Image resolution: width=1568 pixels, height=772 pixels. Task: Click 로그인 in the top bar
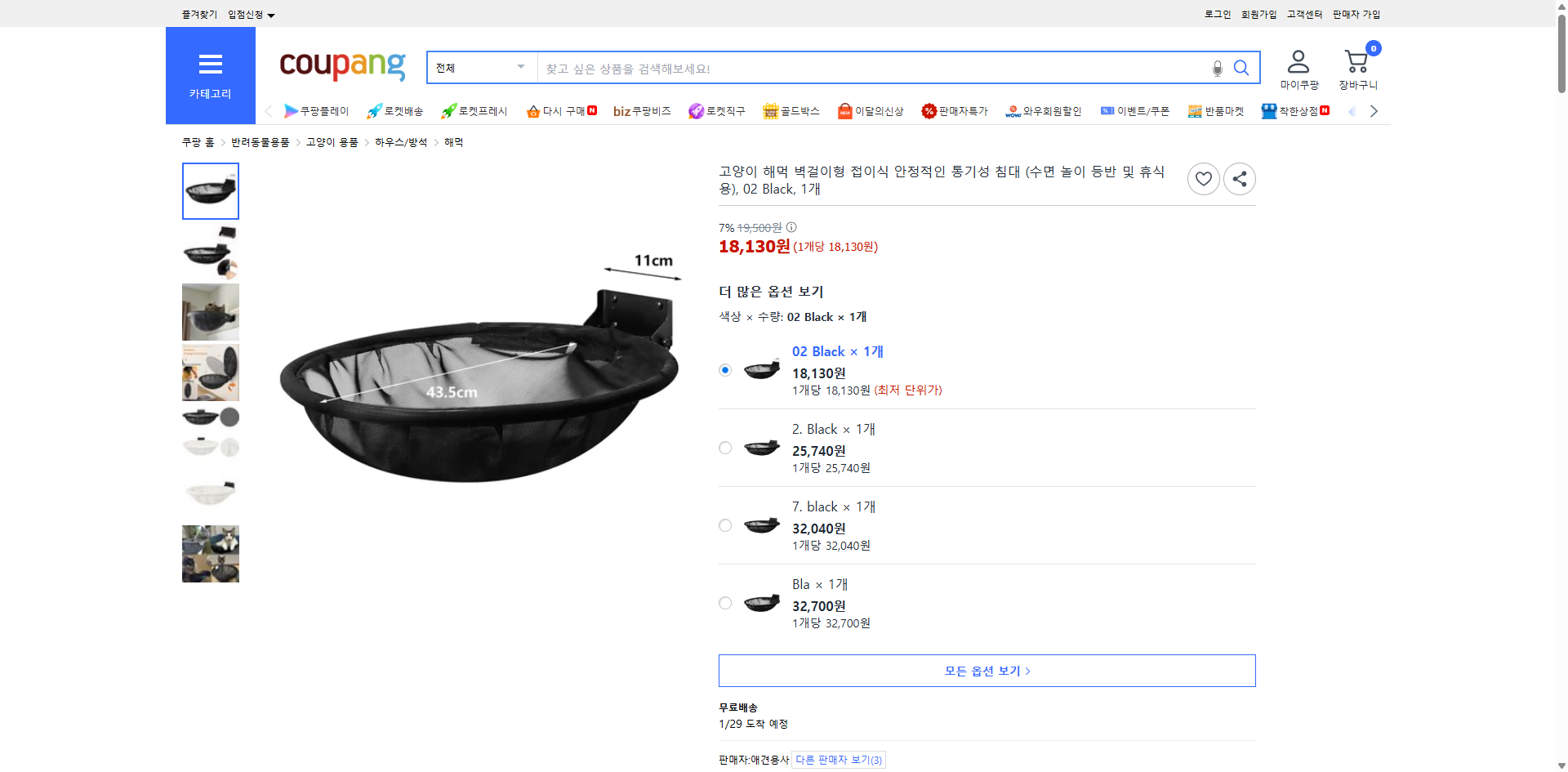1216,14
